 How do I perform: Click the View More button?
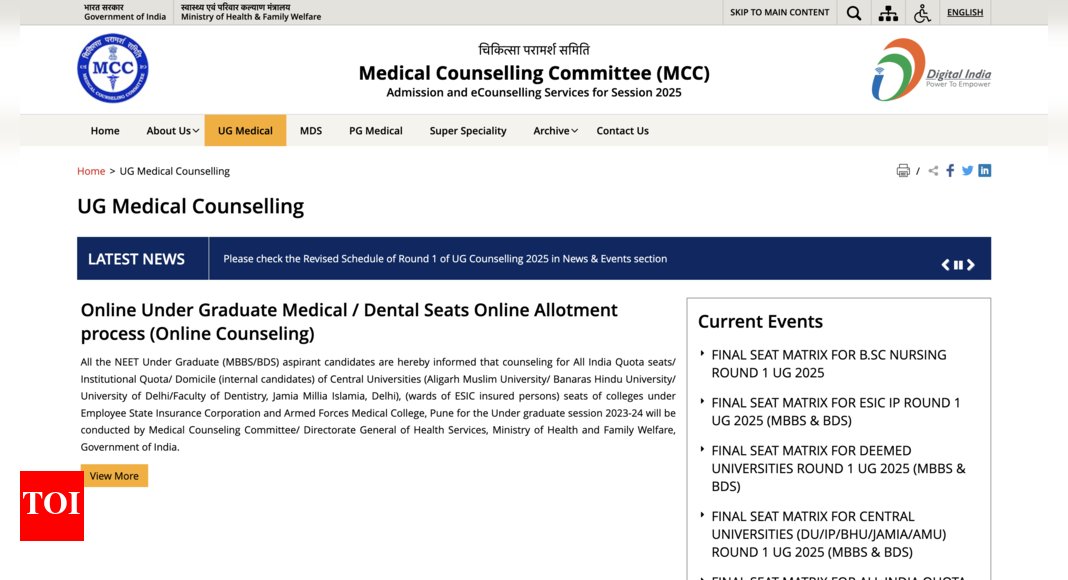(x=114, y=476)
